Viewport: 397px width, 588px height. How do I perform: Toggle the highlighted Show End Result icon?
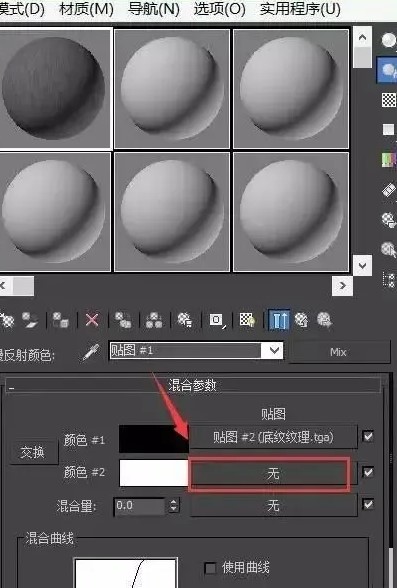pos(279,320)
